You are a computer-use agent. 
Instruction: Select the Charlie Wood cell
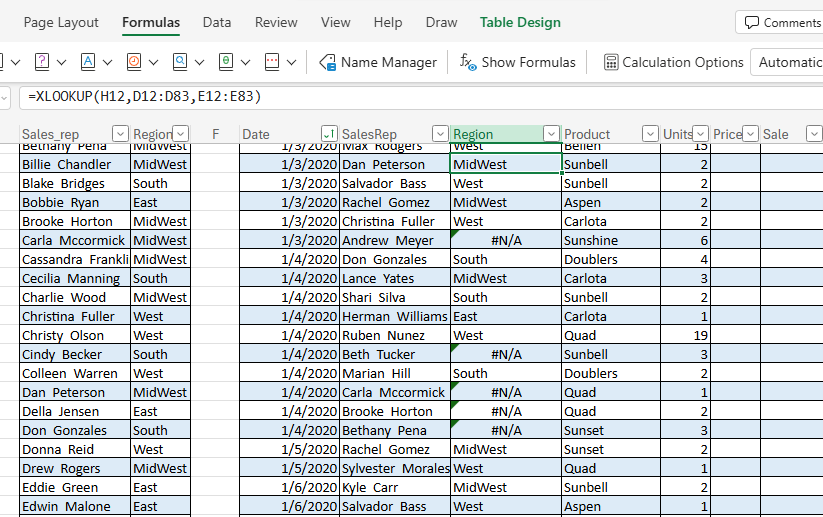(75, 297)
